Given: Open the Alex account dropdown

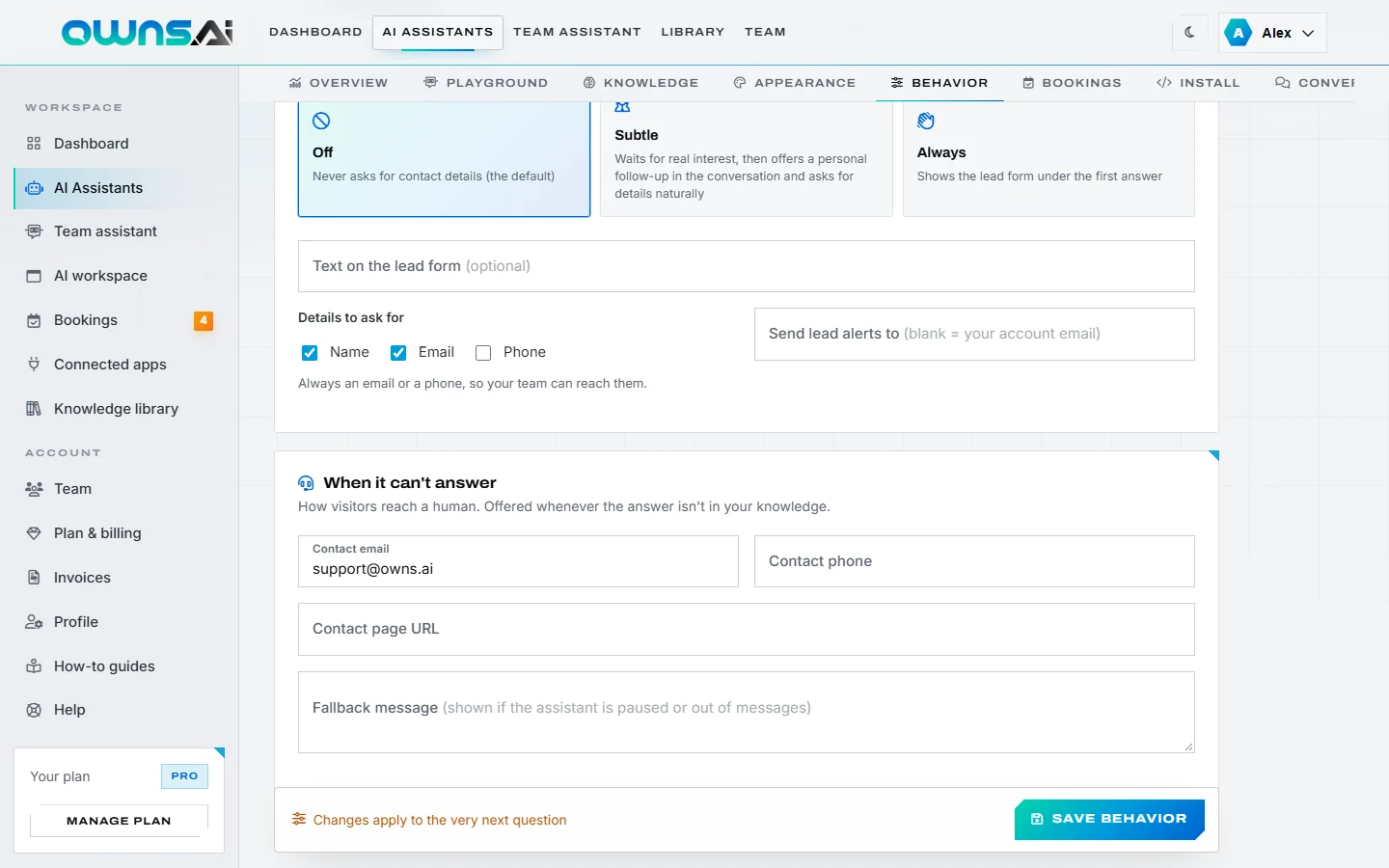Looking at the screenshot, I should point(1272,33).
